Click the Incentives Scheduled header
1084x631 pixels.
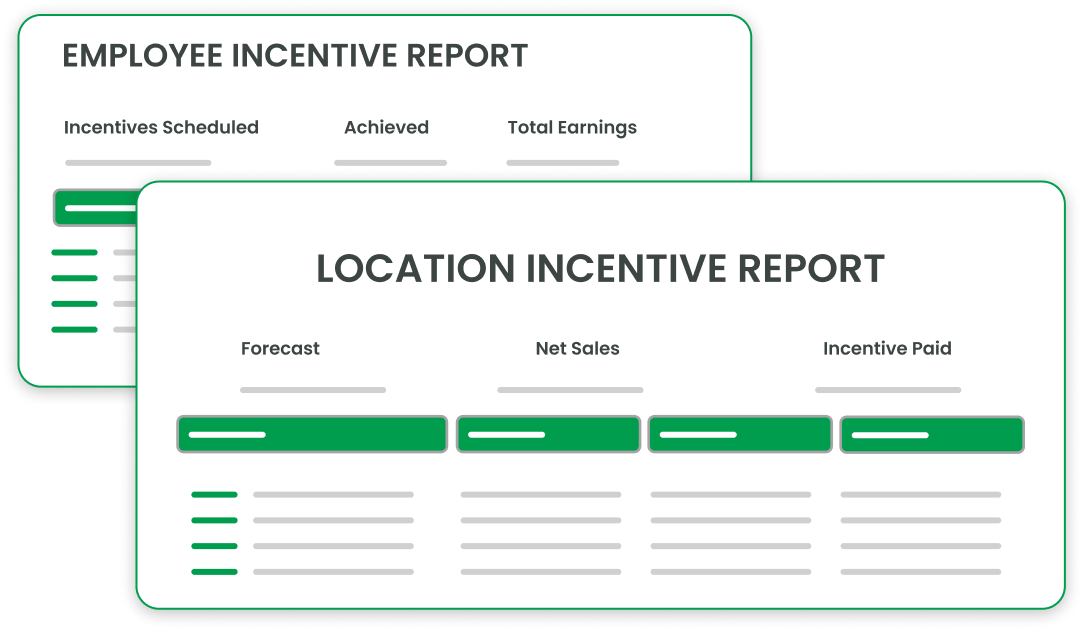click(161, 127)
